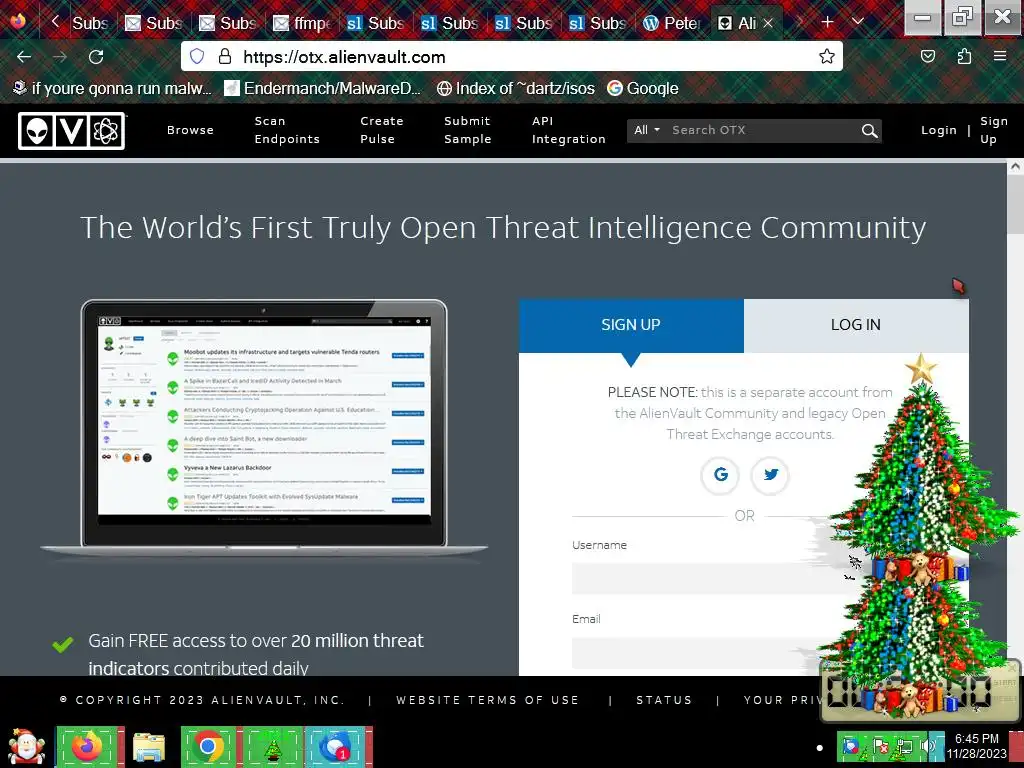Click the network tray icon
The height and width of the screenshot is (768, 1024).
click(x=904, y=747)
